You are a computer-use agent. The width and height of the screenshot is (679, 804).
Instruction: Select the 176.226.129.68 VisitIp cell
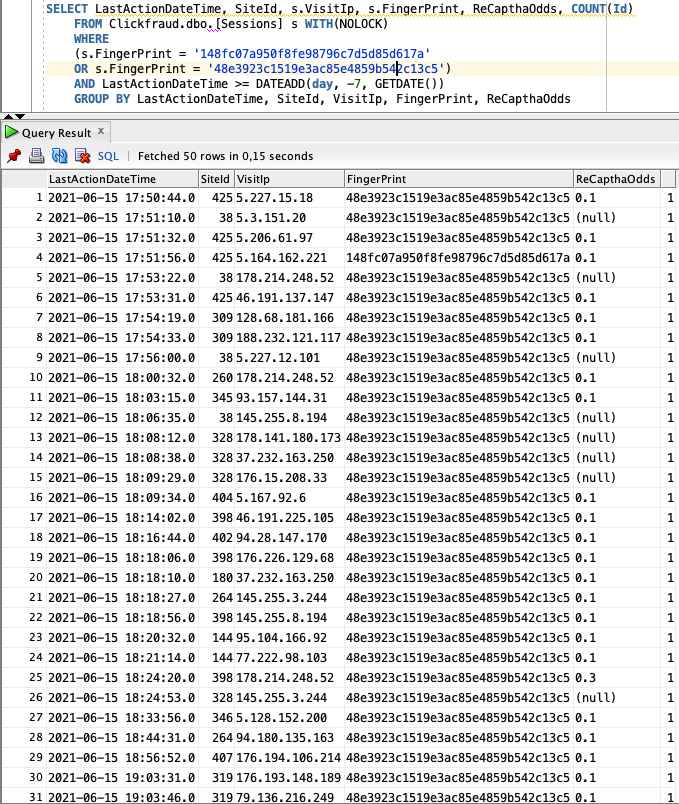(289, 558)
